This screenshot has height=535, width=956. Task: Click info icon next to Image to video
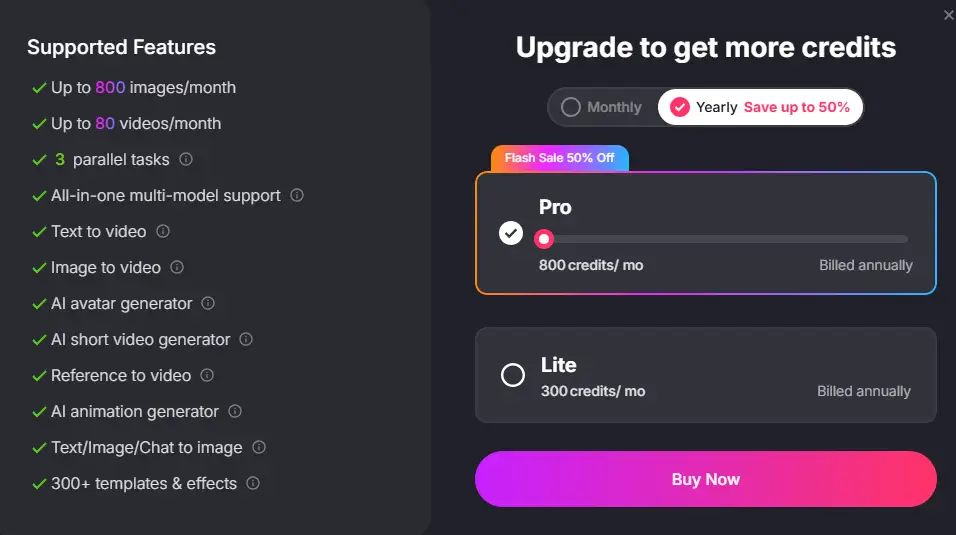click(x=177, y=267)
